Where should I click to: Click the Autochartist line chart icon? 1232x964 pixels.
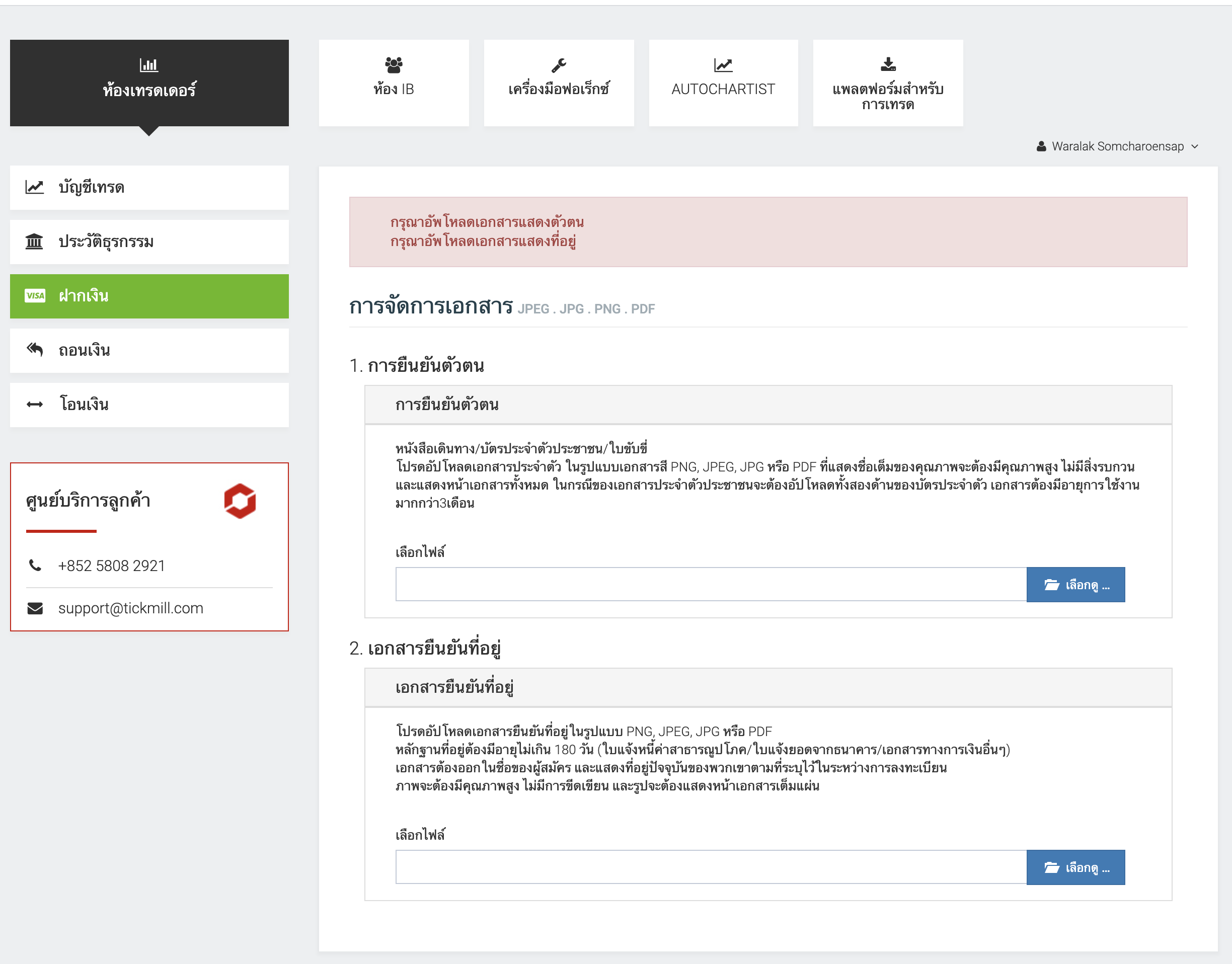tap(723, 65)
